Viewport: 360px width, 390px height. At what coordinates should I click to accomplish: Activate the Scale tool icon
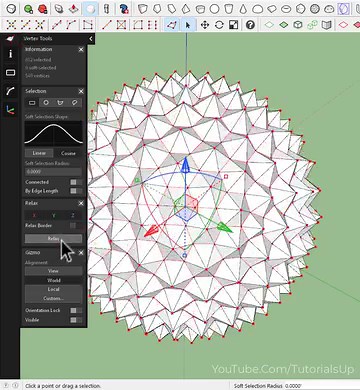click(234, 25)
